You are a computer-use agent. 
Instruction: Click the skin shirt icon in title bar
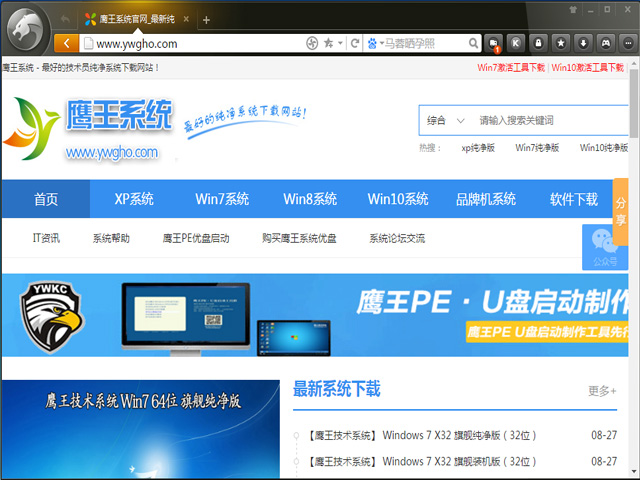573,10
